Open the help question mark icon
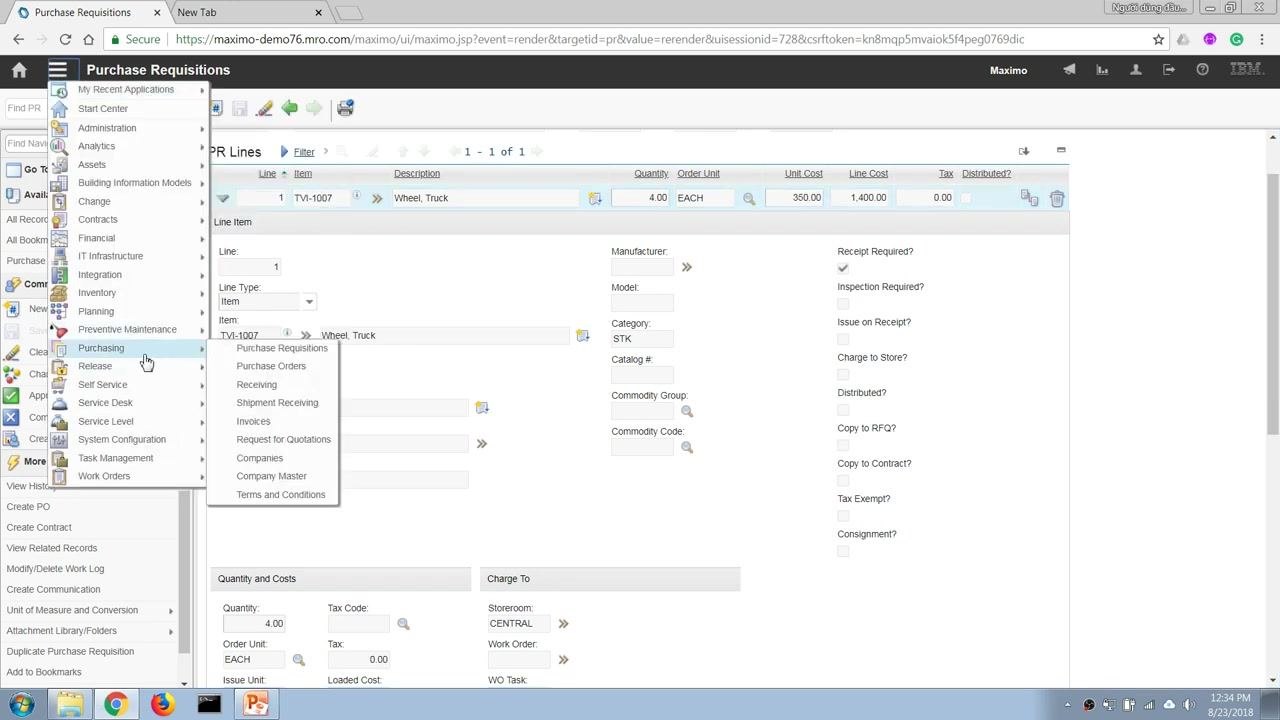This screenshot has width=1280, height=720. click(x=1203, y=70)
